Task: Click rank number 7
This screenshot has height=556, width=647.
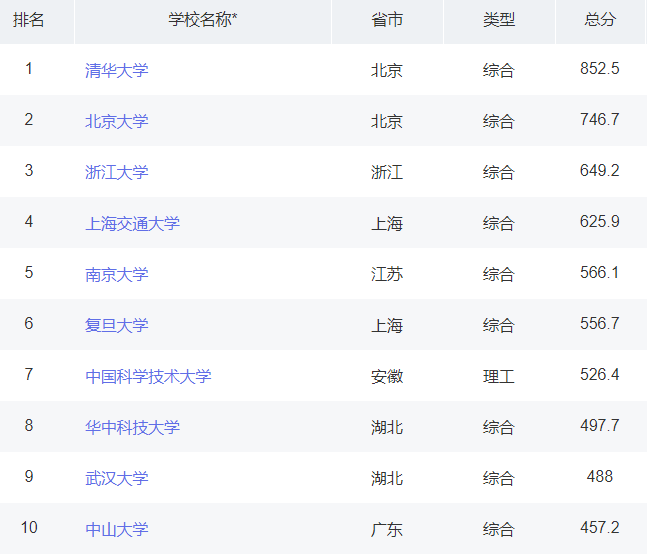Action: (x=29, y=375)
